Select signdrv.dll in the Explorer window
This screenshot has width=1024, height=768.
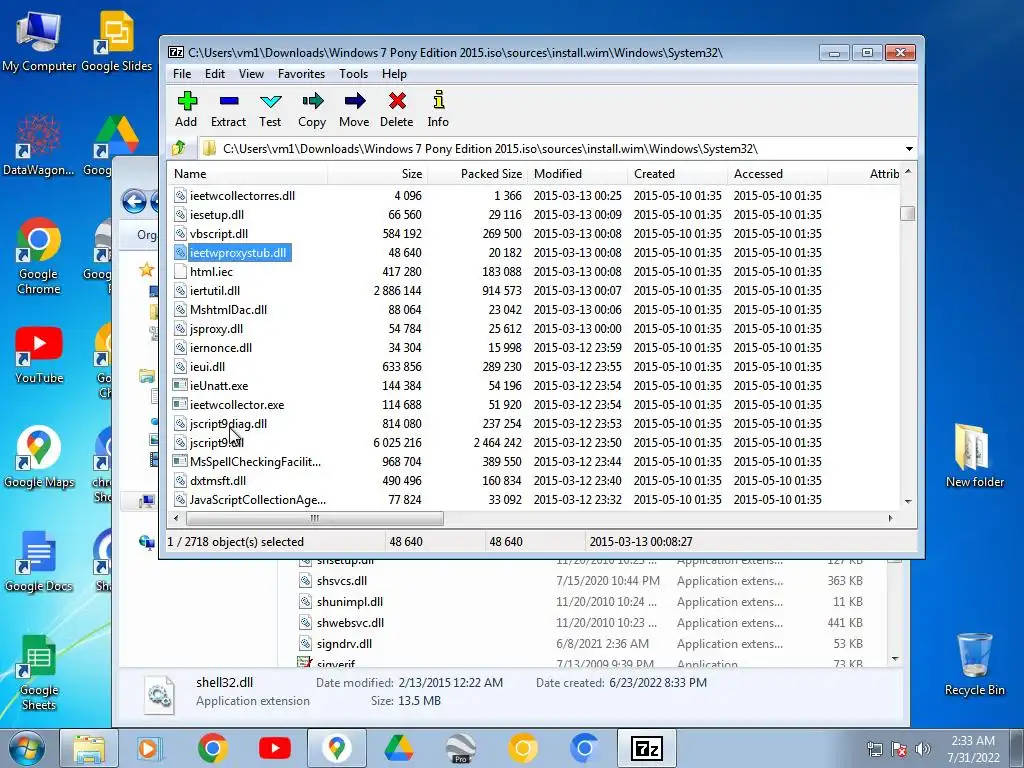(x=344, y=643)
